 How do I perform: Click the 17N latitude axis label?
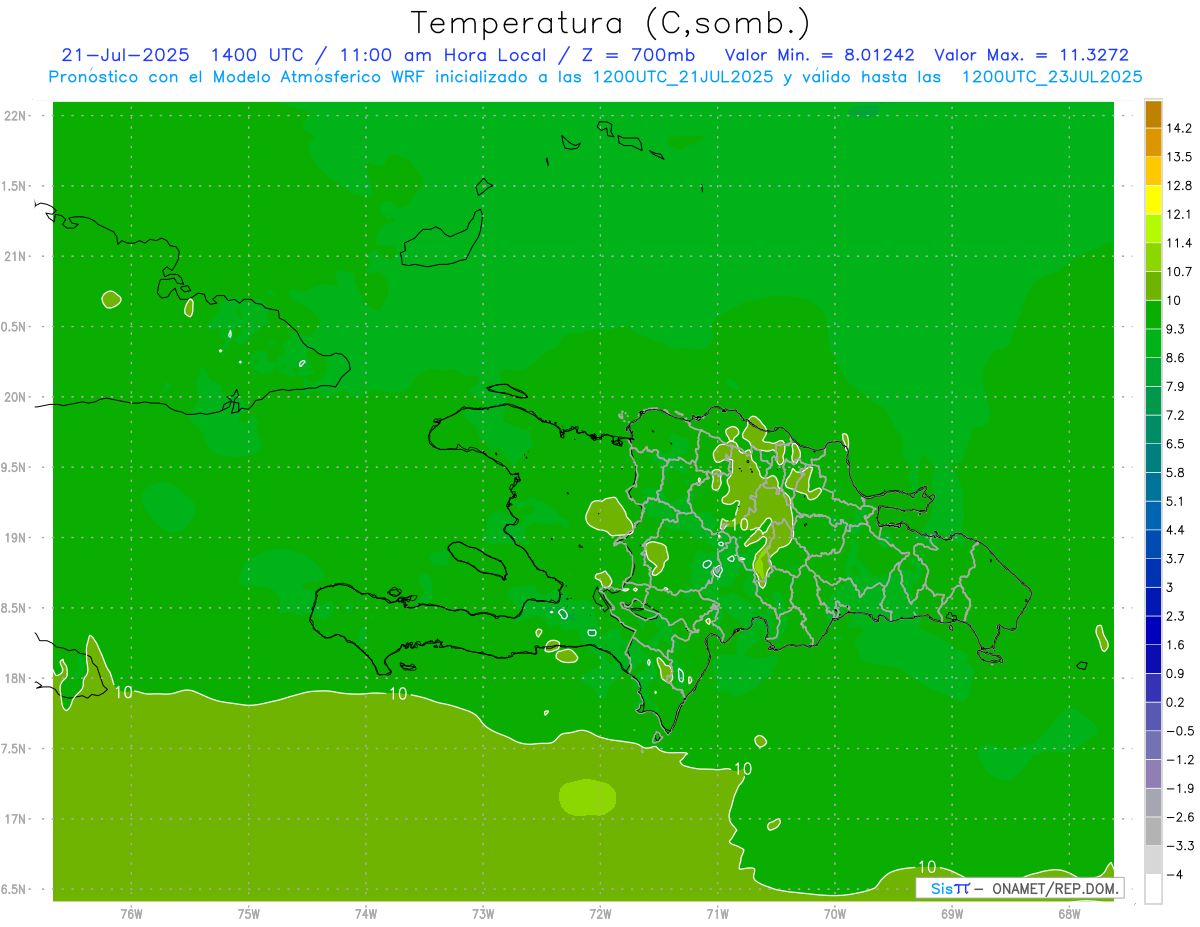pos(15,819)
